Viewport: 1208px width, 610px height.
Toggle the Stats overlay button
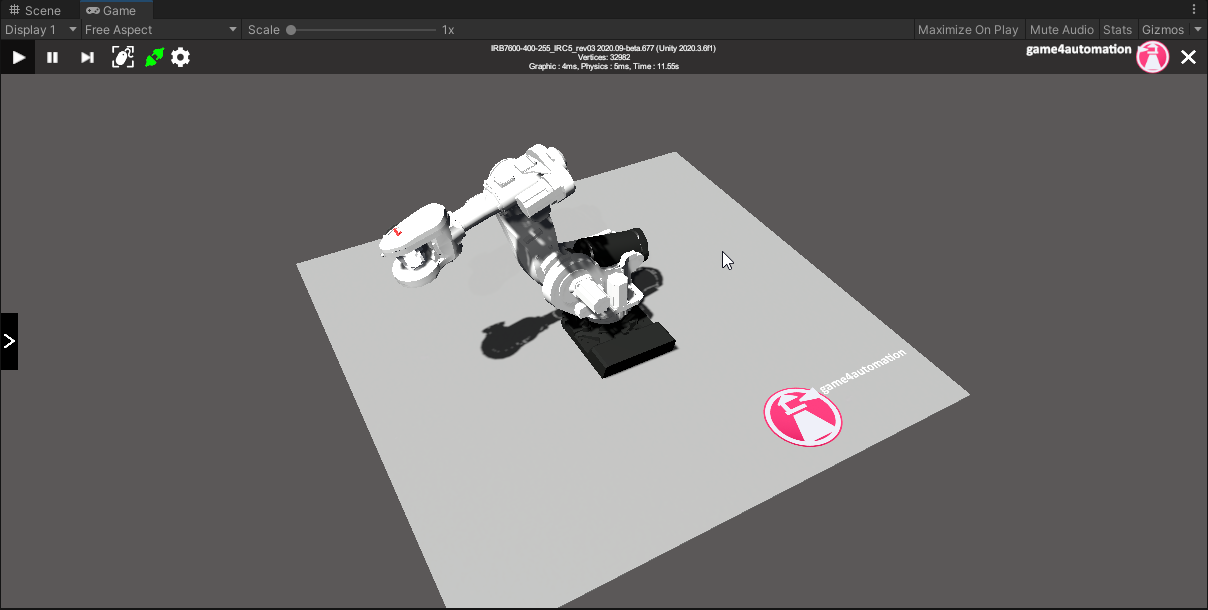click(x=1118, y=30)
